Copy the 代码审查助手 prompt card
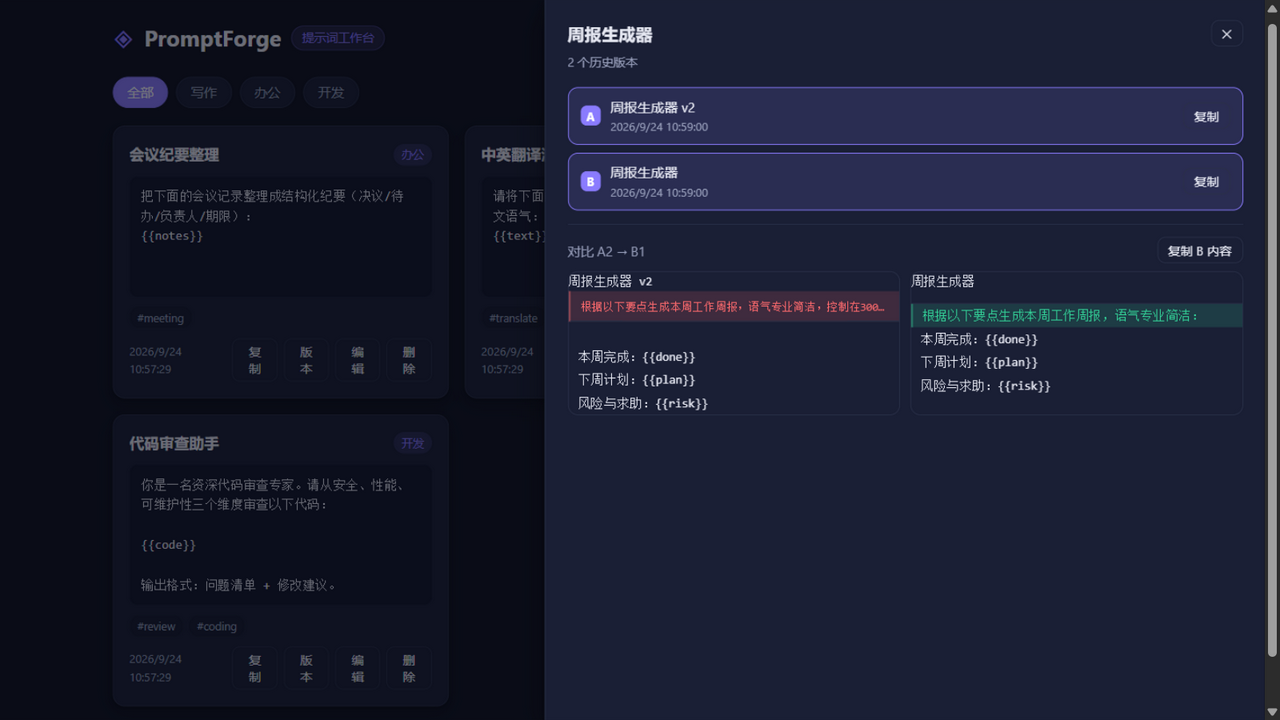1280x720 pixels. (255, 668)
